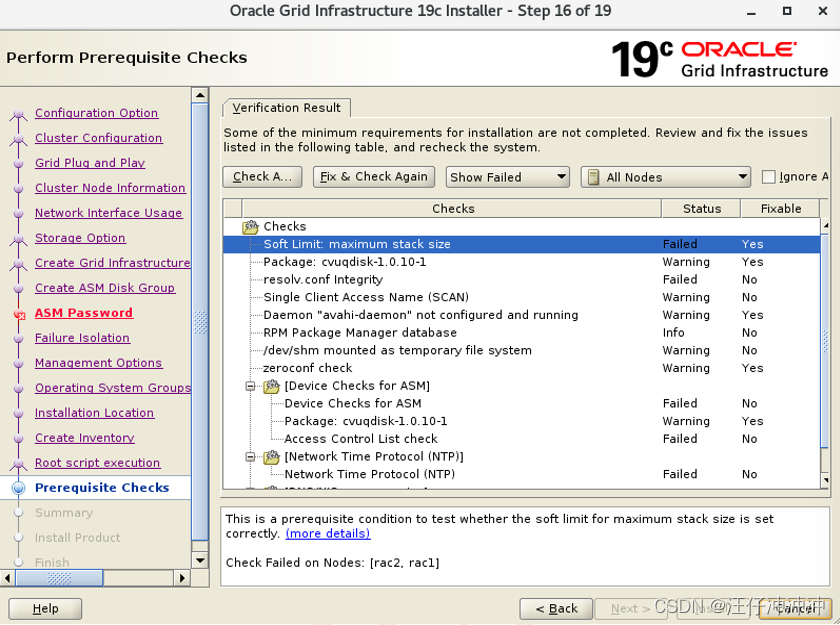Click the rac2, rac1 failed nodes text
840x625 pixels.
pyautogui.click(x=404, y=563)
